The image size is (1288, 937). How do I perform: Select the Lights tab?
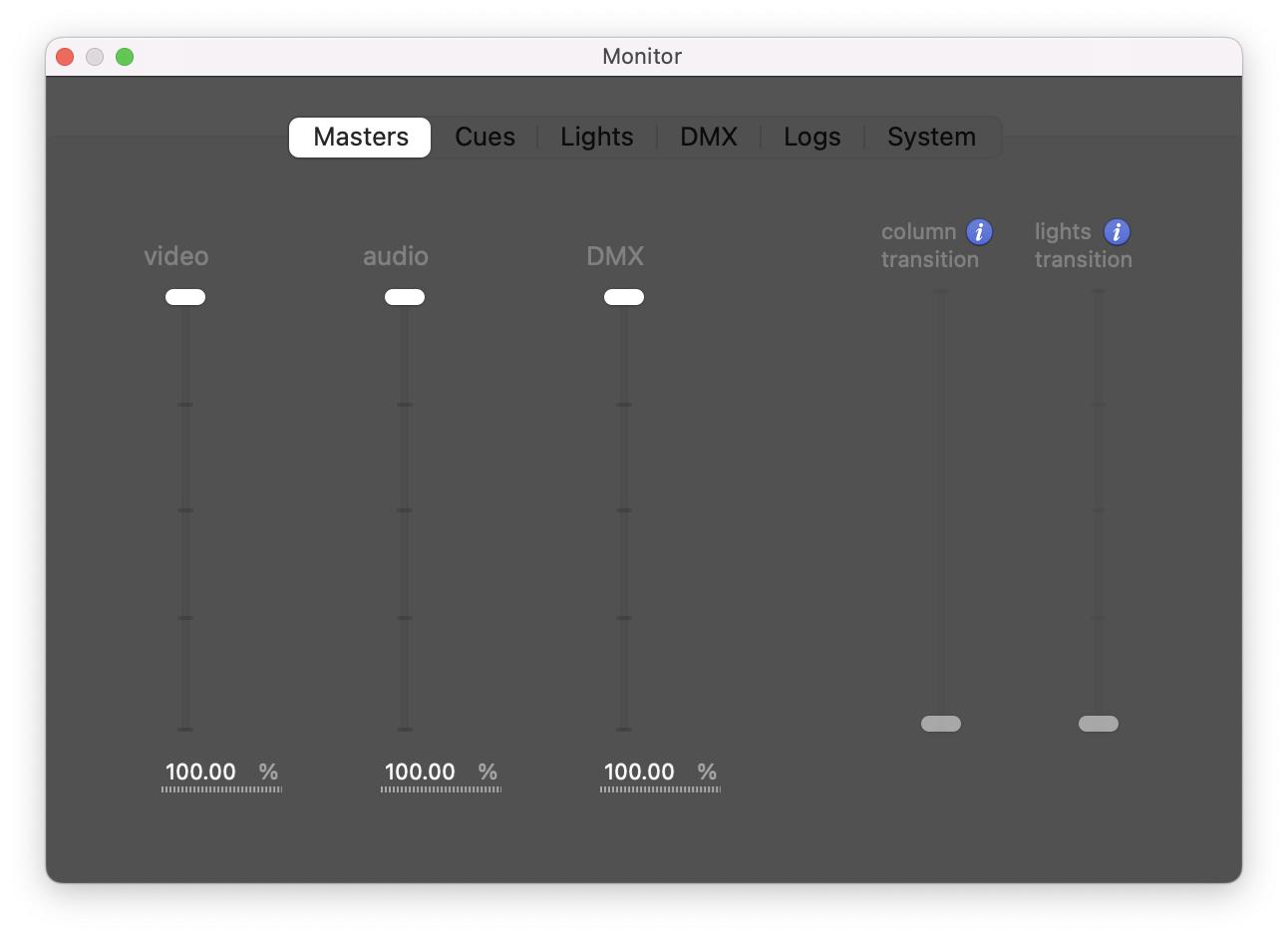596,138
